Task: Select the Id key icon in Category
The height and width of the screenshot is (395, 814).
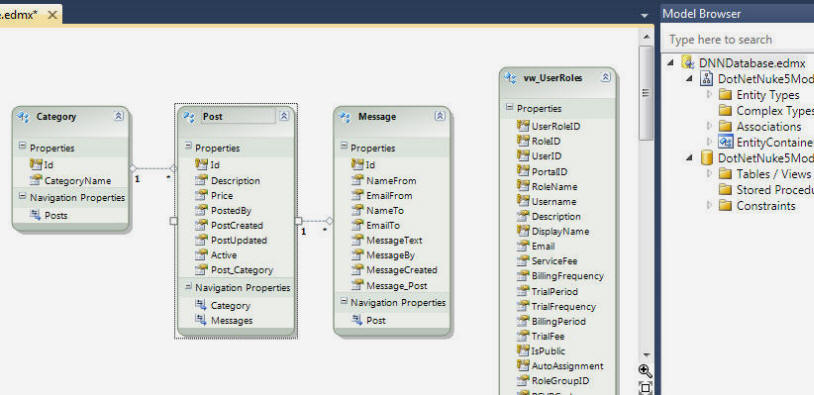Action: pyautogui.click(x=36, y=165)
